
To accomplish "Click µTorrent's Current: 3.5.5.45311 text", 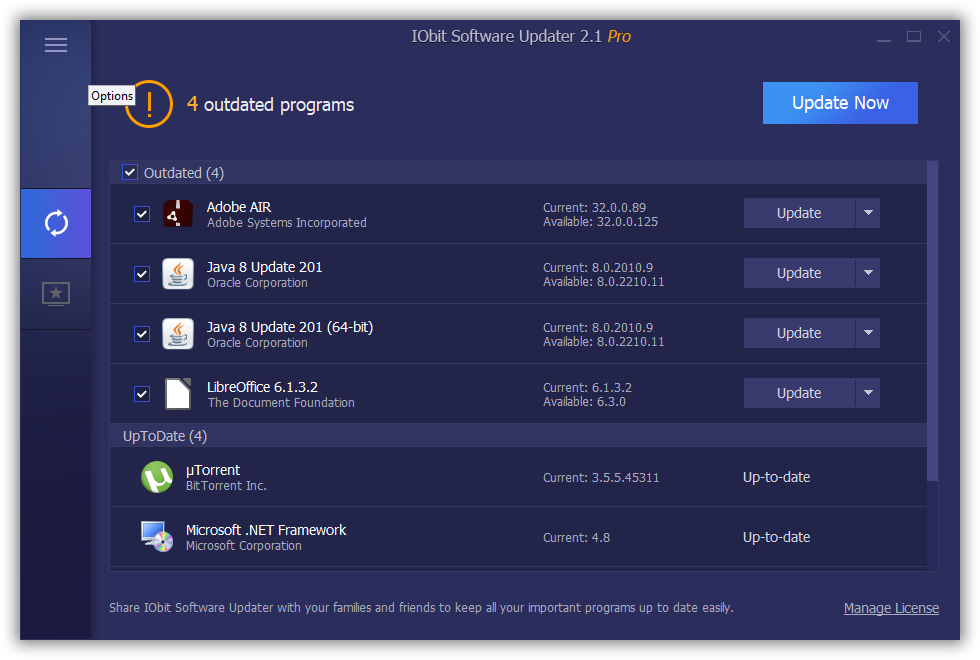I will point(601,478).
